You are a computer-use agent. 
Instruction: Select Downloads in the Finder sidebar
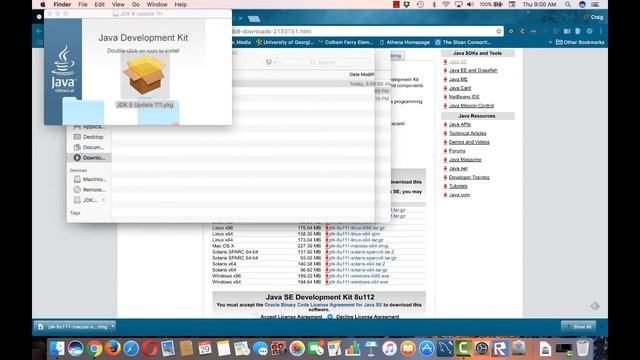(89, 158)
